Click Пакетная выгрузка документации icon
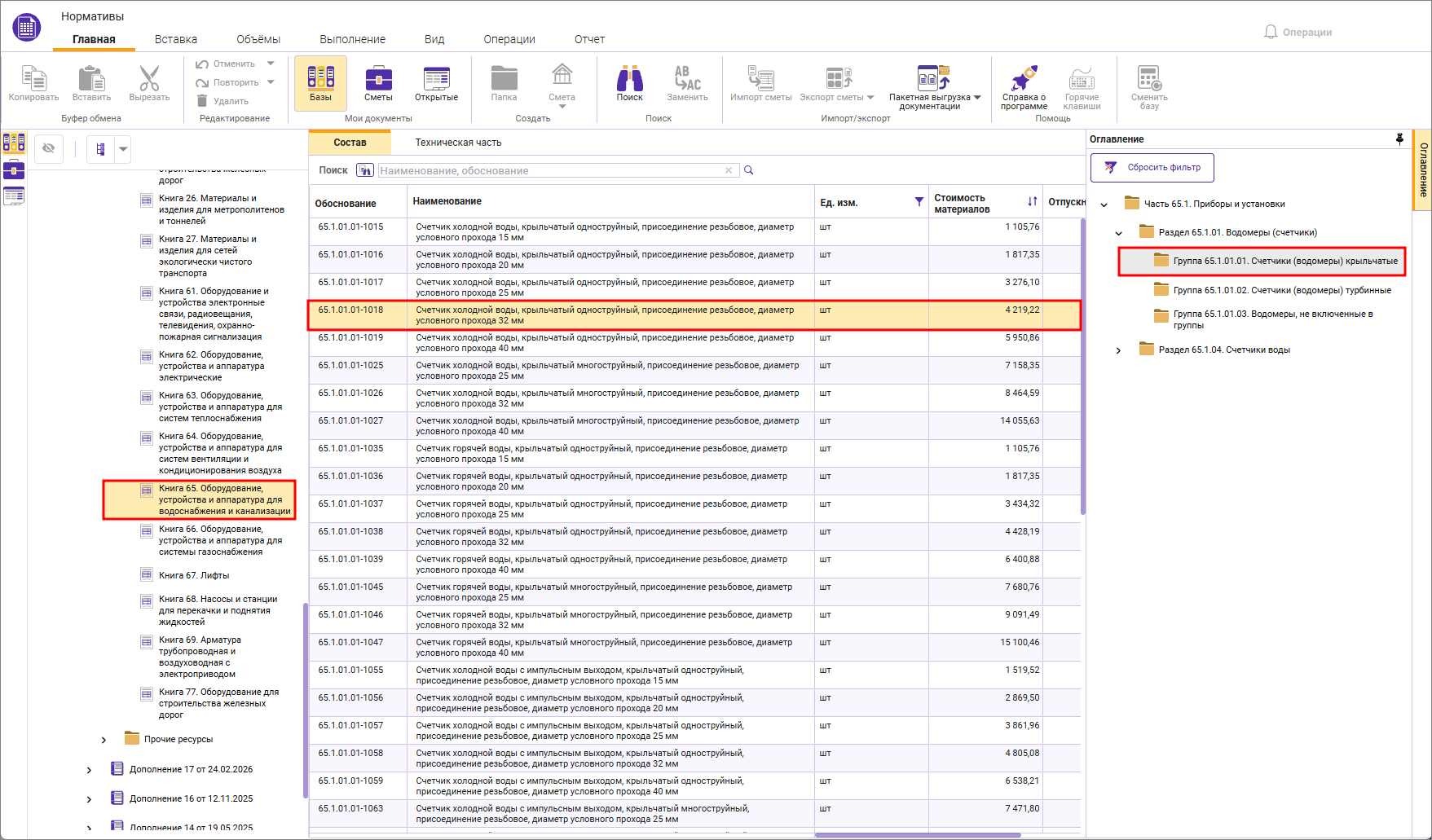 [933, 77]
